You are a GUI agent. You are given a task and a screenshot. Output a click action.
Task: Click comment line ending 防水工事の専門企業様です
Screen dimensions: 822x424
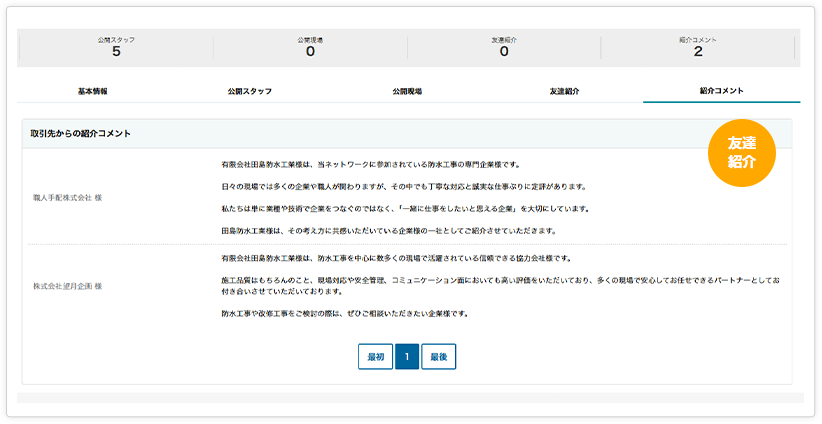(371, 165)
